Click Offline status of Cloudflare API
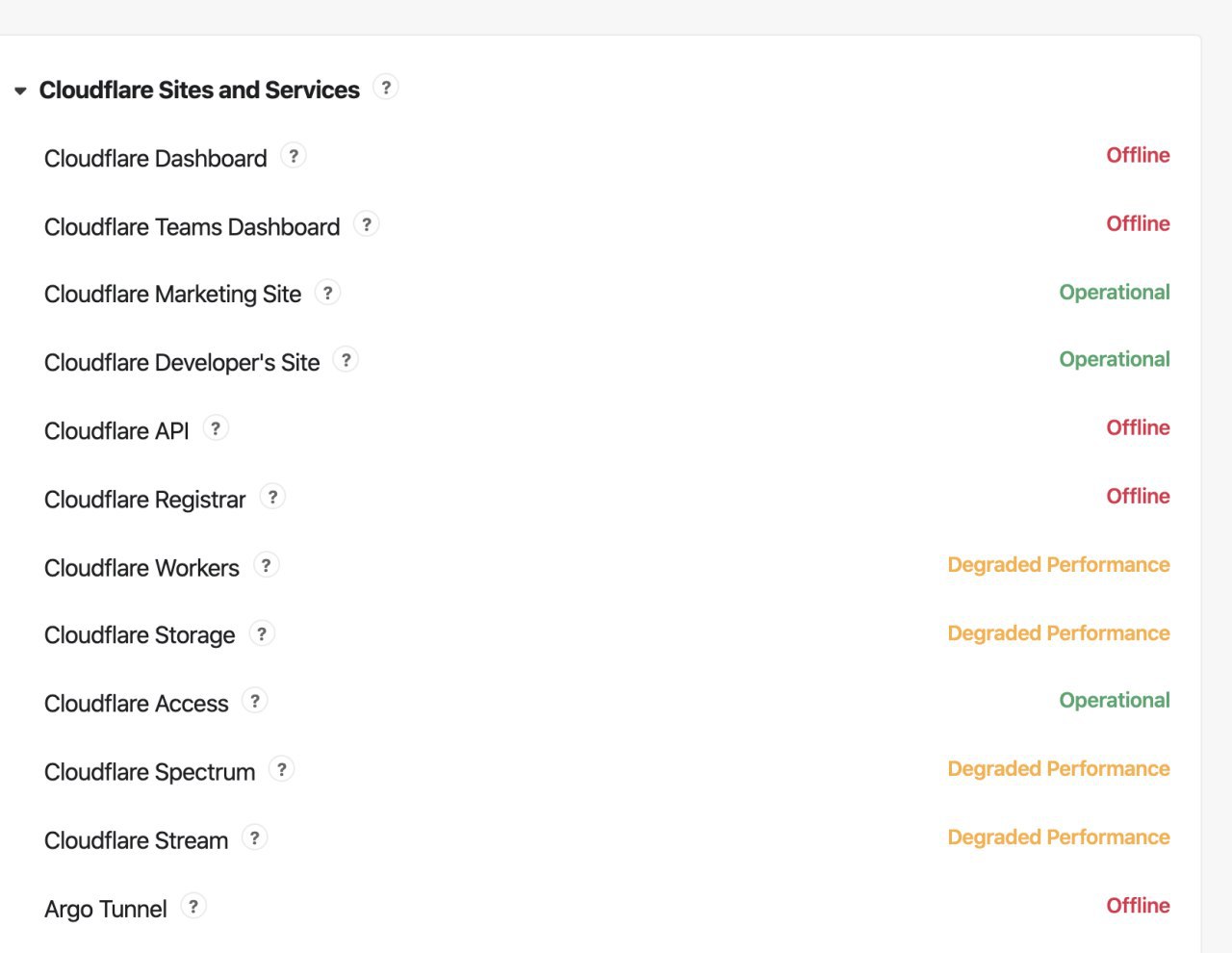The height and width of the screenshot is (953, 1232). [x=1138, y=427]
